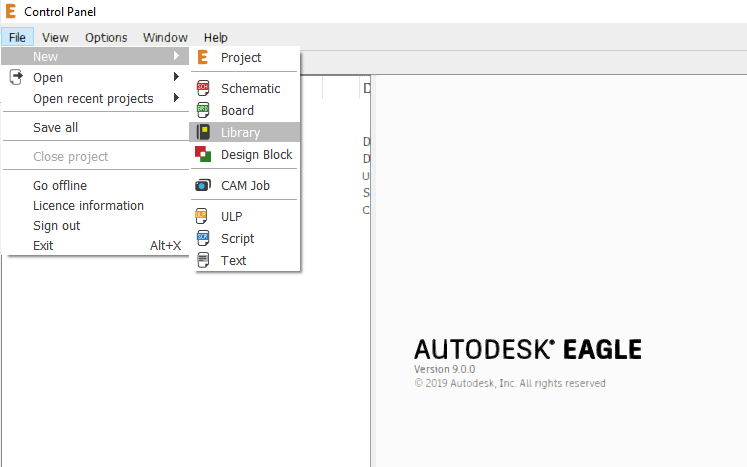
Task: Open the View menu
Action: pos(55,37)
